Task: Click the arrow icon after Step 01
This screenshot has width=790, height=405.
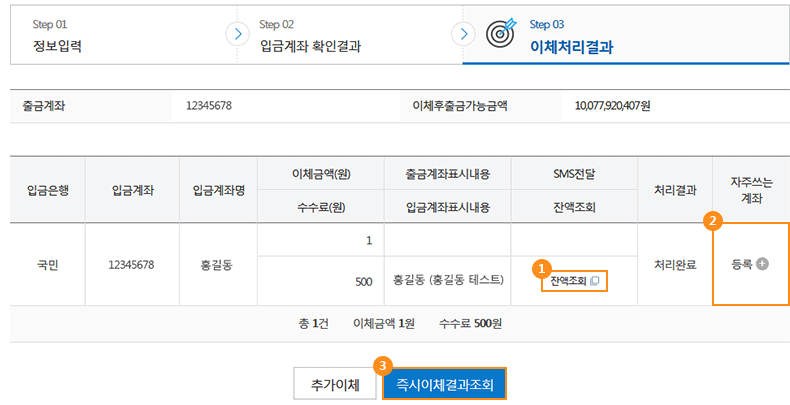Action: pyautogui.click(x=237, y=34)
